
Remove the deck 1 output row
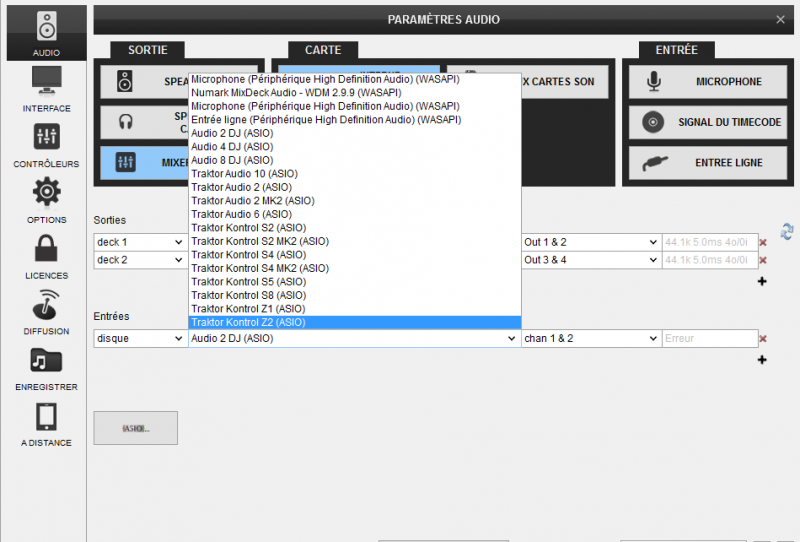click(x=763, y=243)
